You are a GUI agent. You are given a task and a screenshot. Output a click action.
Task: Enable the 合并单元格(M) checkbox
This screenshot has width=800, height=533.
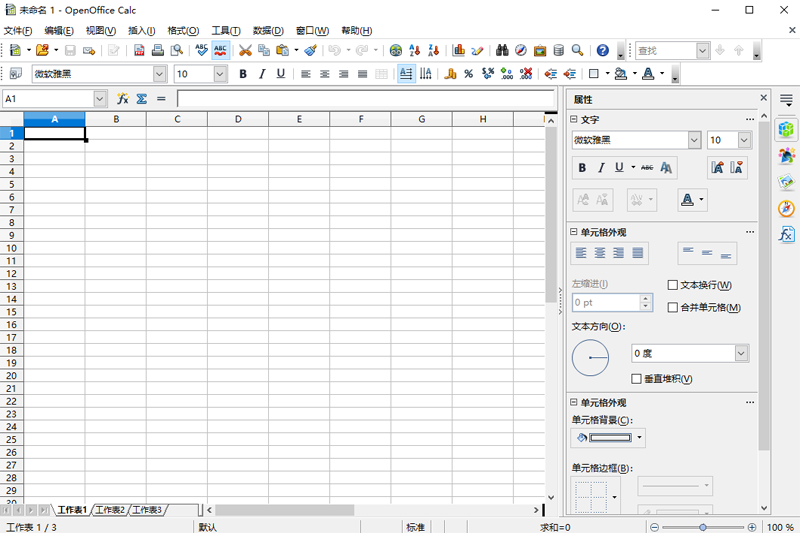673,307
